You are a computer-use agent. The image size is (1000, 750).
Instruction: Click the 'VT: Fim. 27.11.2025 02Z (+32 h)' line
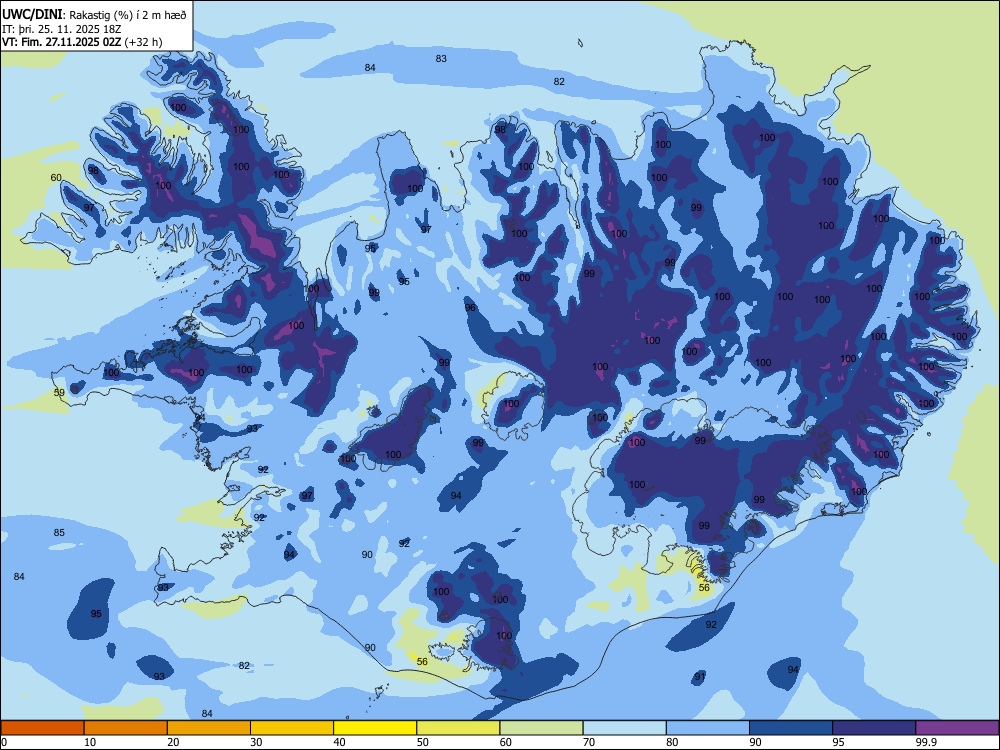pyautogui.click(x=82, y=42)
